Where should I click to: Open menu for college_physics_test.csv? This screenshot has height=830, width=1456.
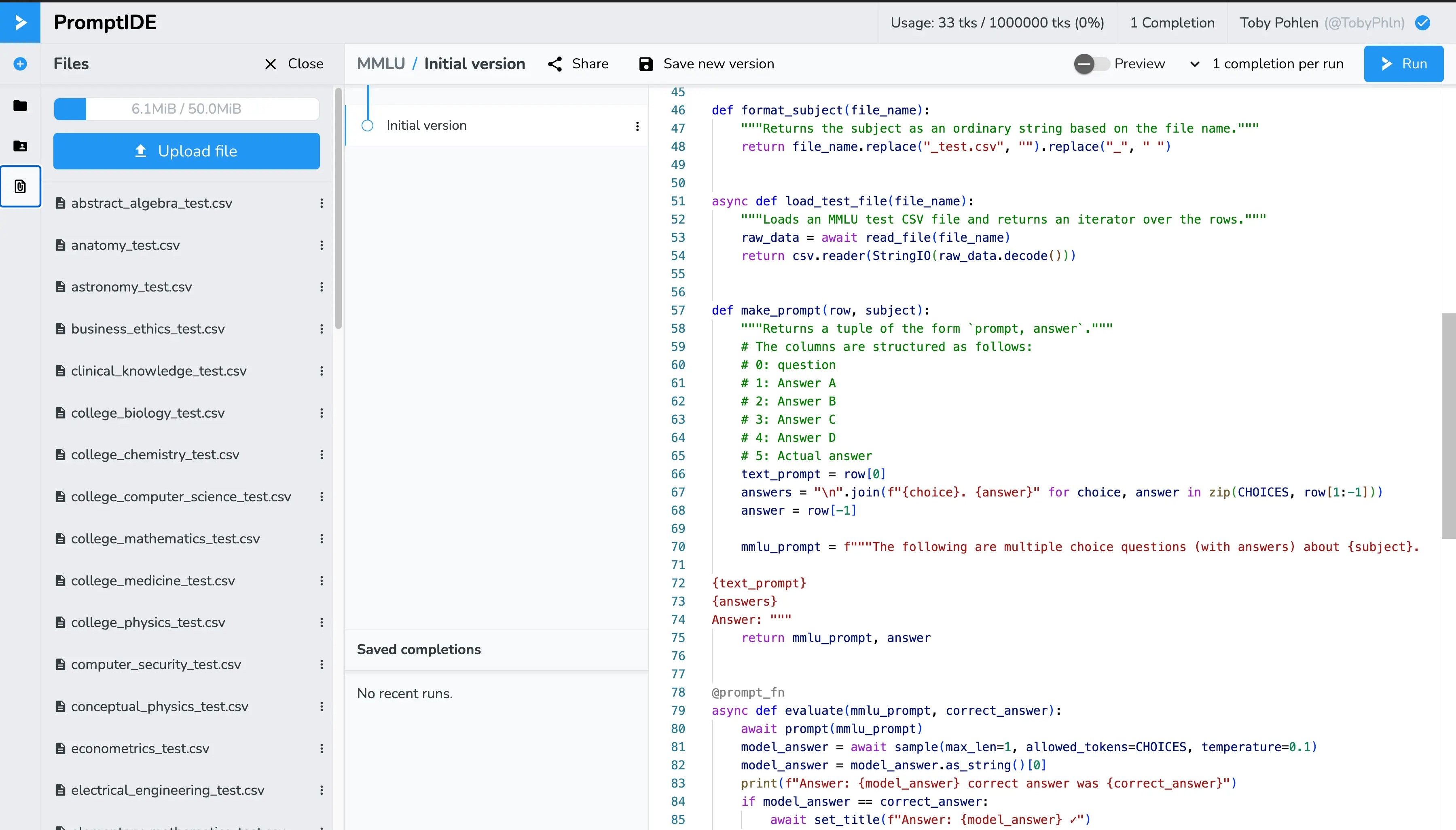tap(322, 623)
